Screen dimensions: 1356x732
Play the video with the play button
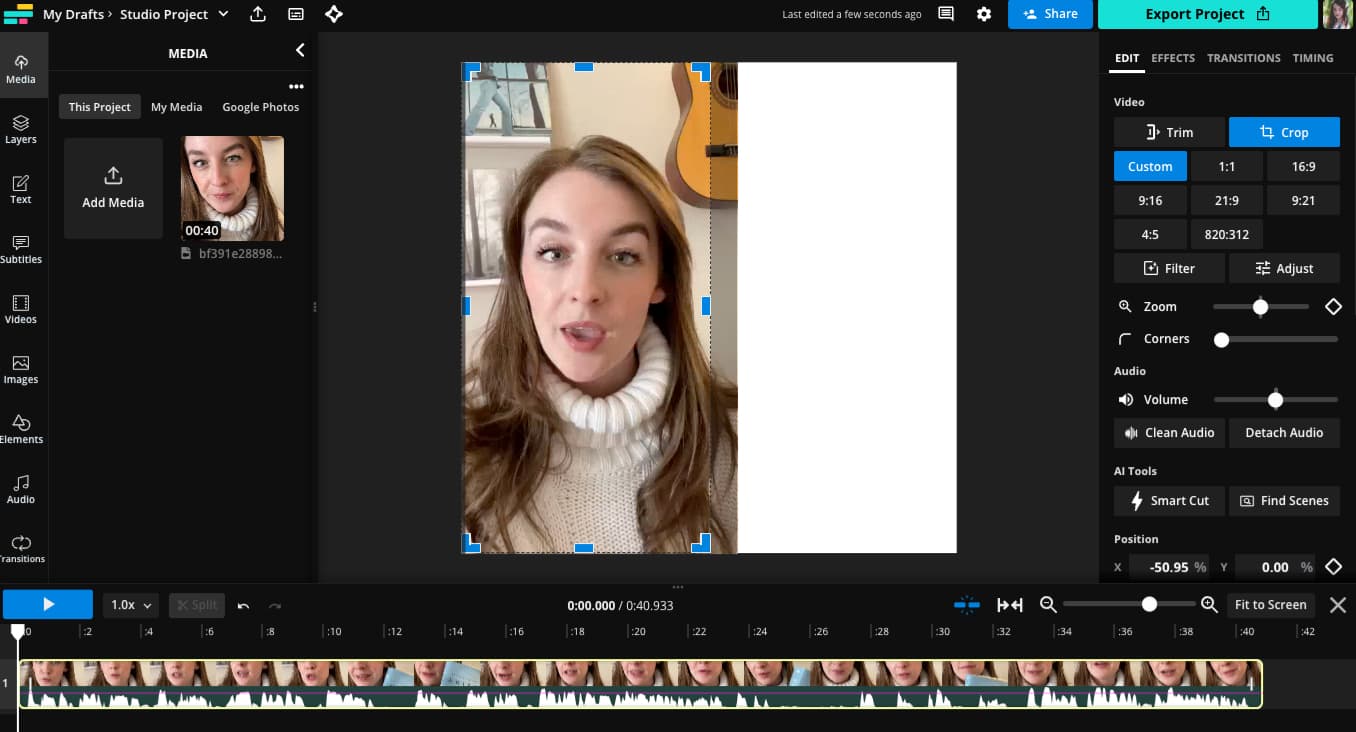point(48,604)
